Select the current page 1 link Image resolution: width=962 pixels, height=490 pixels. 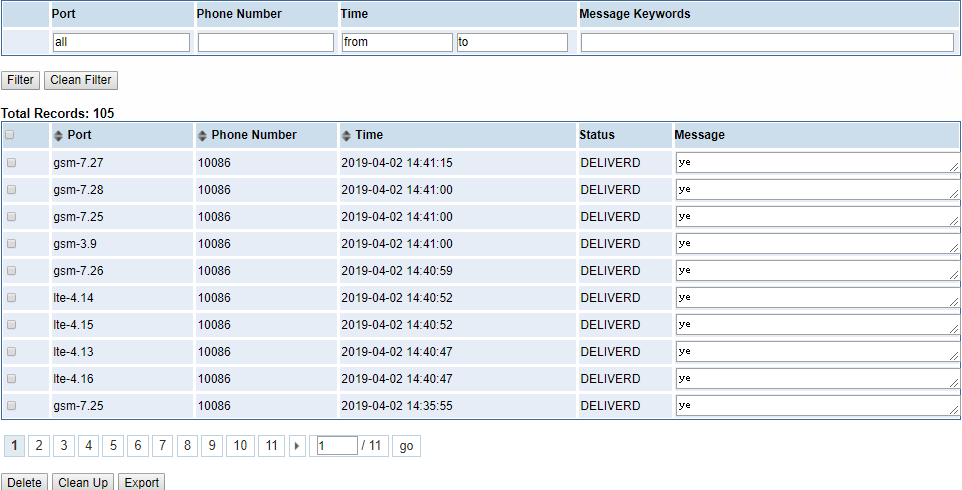(15, 446)
